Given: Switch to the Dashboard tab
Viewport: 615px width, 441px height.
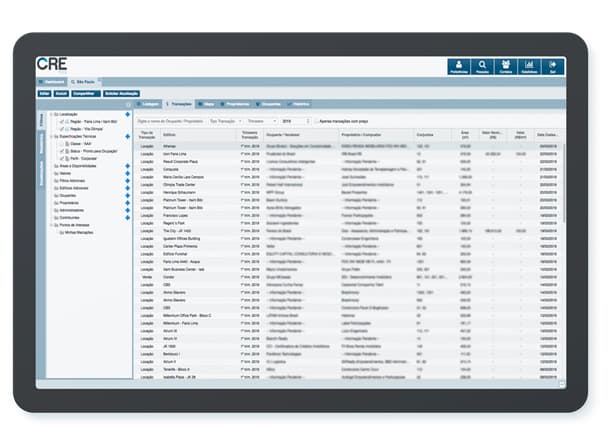Looking at the screenshot, I should pyautogui.click(x=52, y=82).
